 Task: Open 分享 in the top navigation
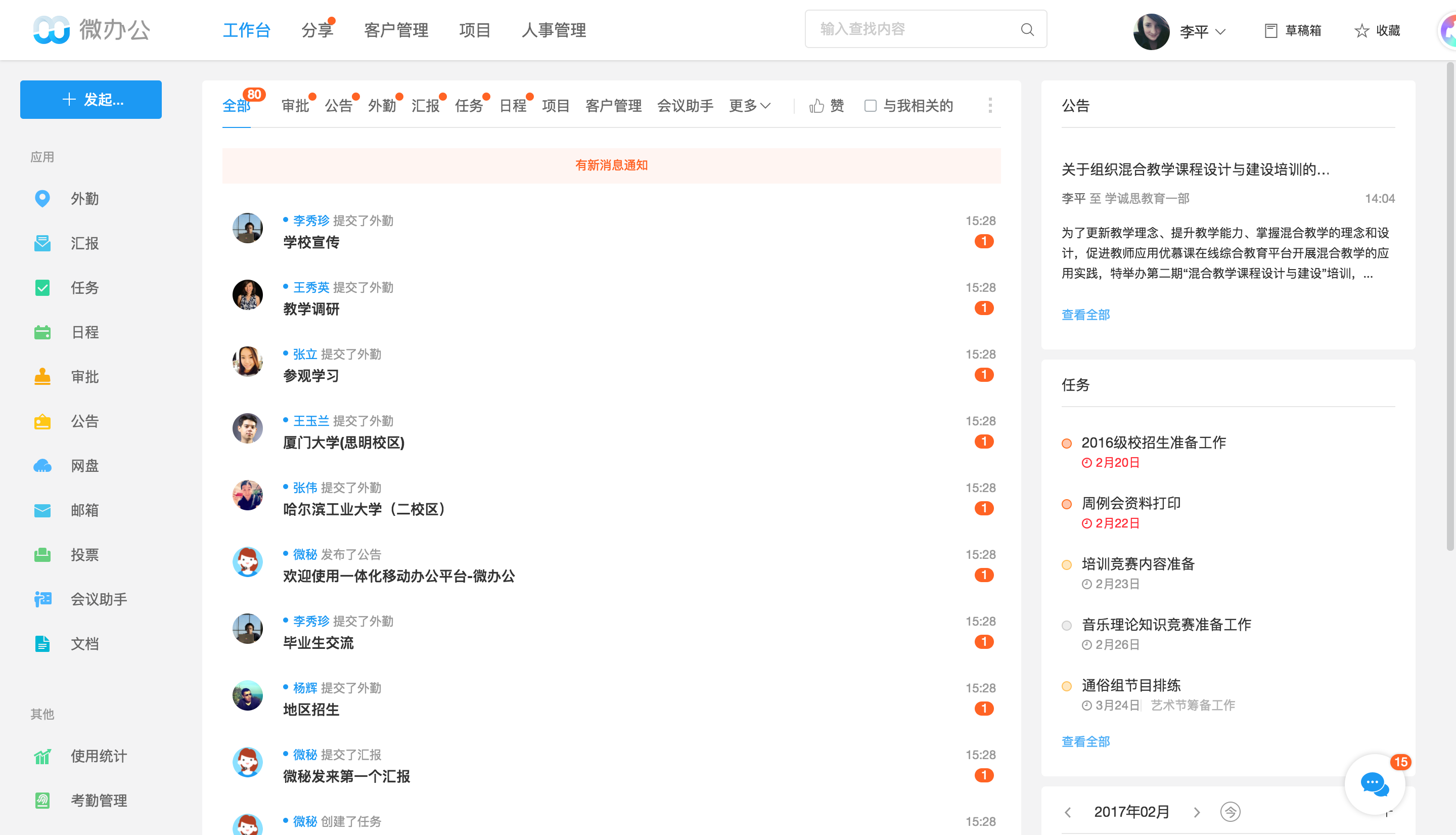317,30
